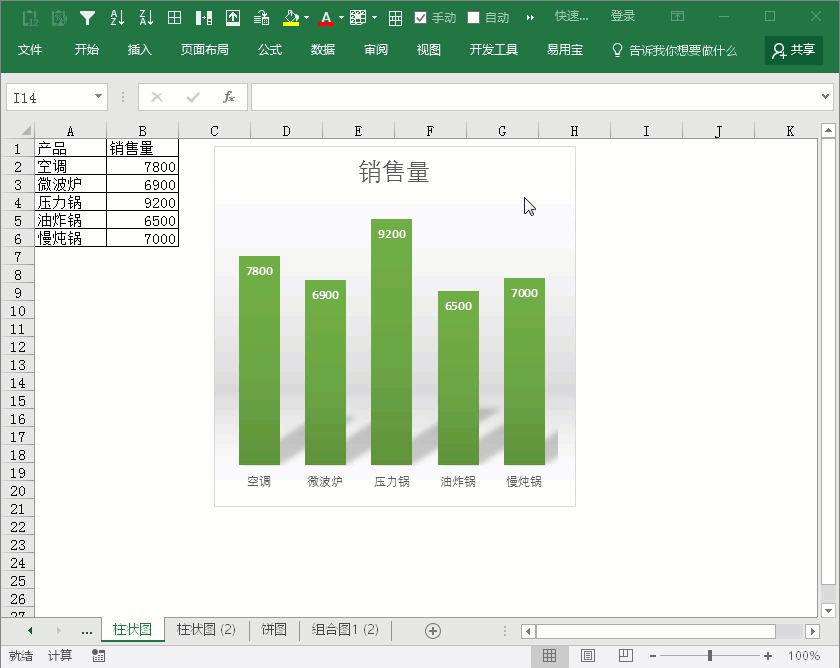Toggle the macro recording icon in status bar

click(x=99, y=657)
